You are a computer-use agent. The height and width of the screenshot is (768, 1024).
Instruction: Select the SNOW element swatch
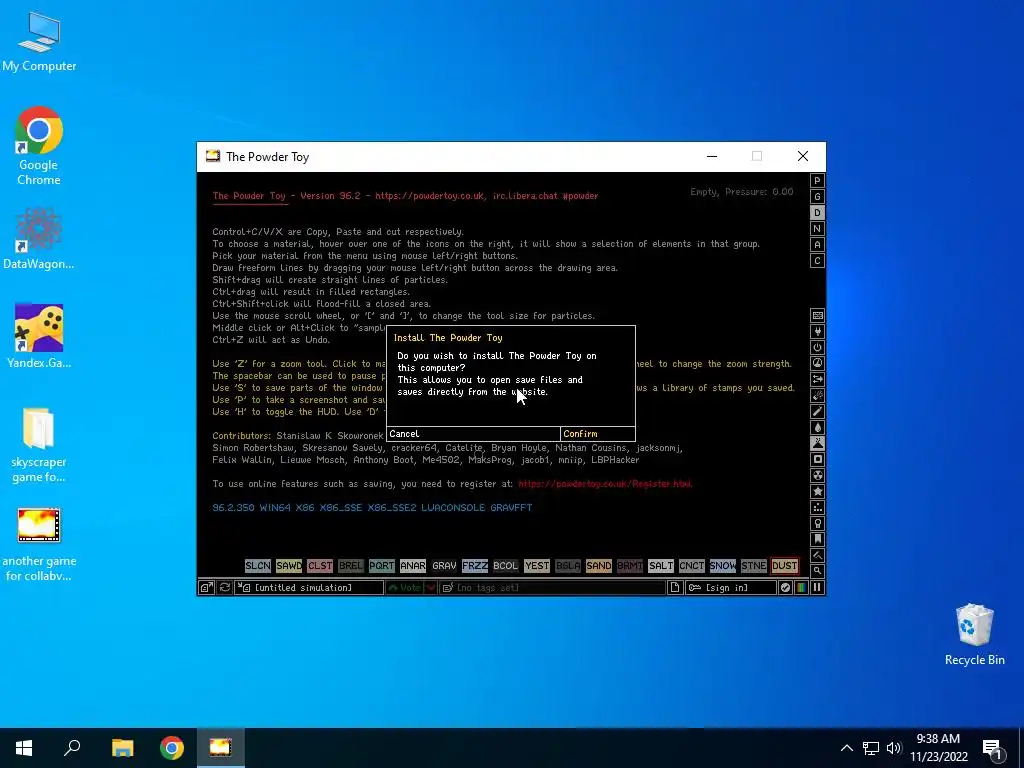point(722,566)
